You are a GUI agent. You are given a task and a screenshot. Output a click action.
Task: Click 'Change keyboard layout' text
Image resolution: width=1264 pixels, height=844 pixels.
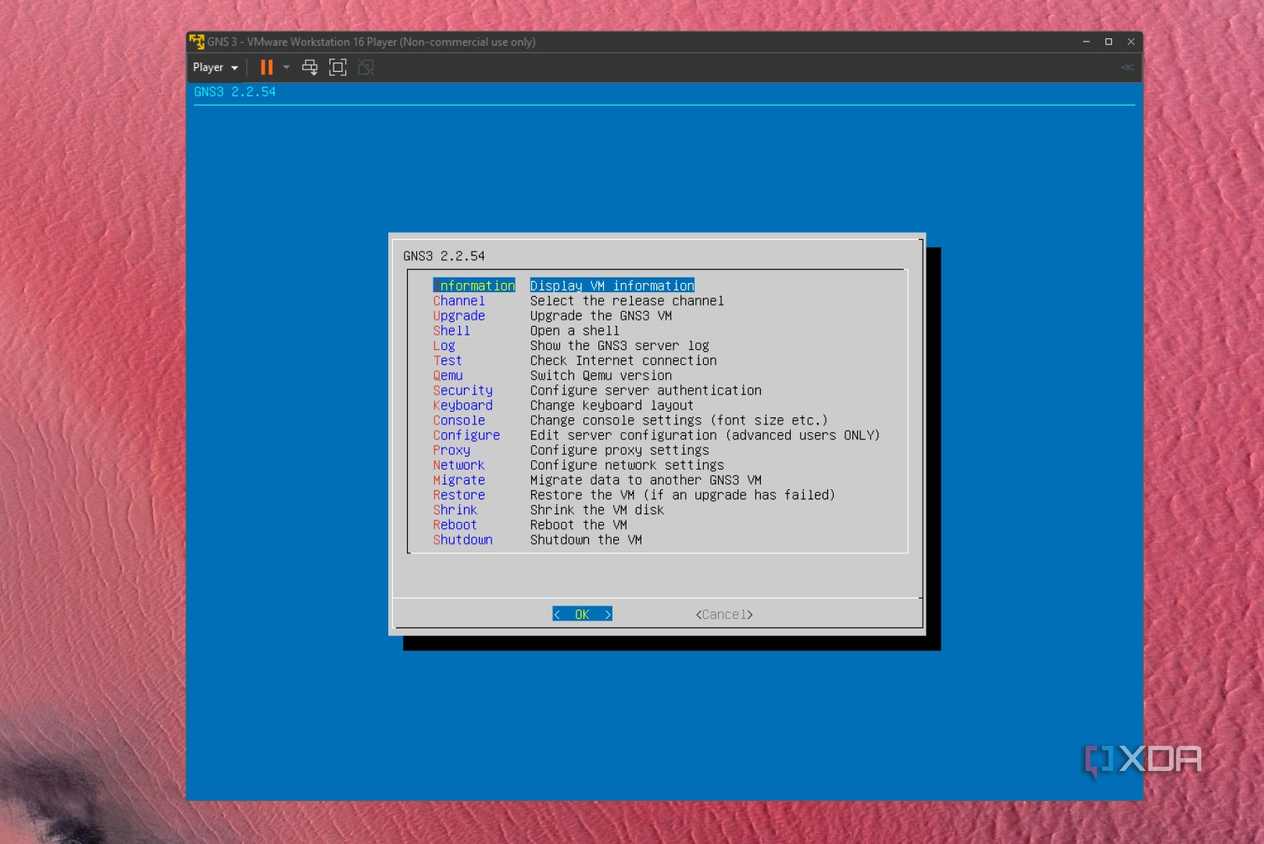tap(612, 406)
